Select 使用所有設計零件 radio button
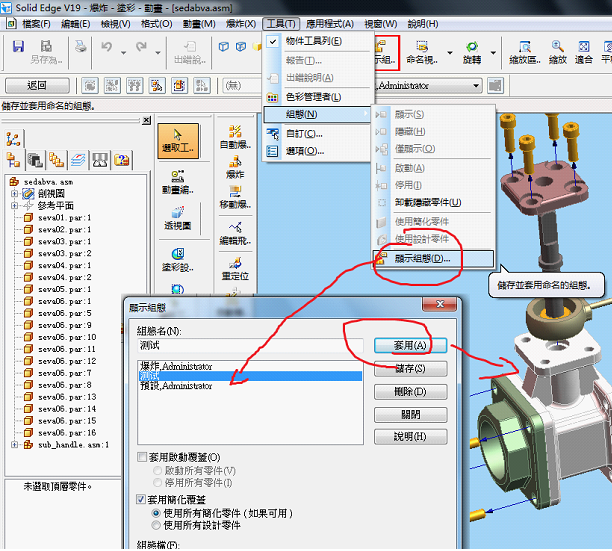Image resolution: width=612 pixels, height=551 pixels. pyautogui.click(x=156, y=525)
